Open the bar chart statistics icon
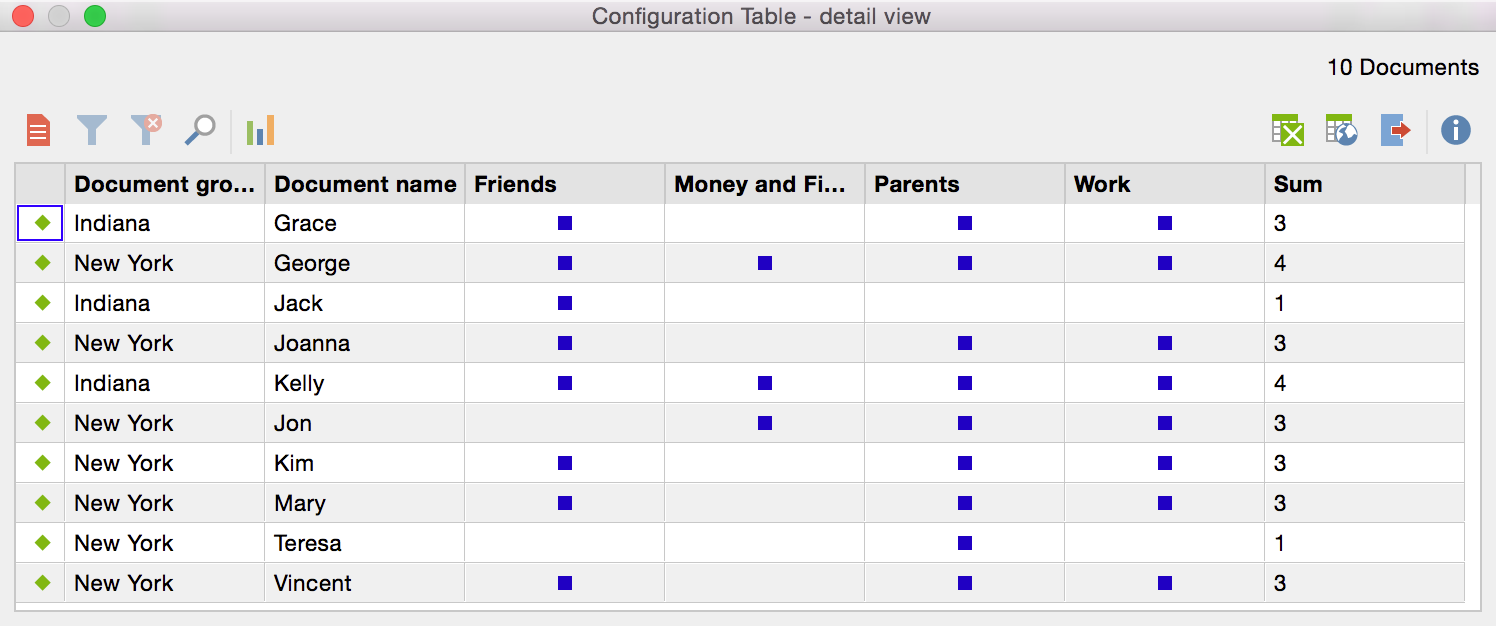 [x=260, y=130]
